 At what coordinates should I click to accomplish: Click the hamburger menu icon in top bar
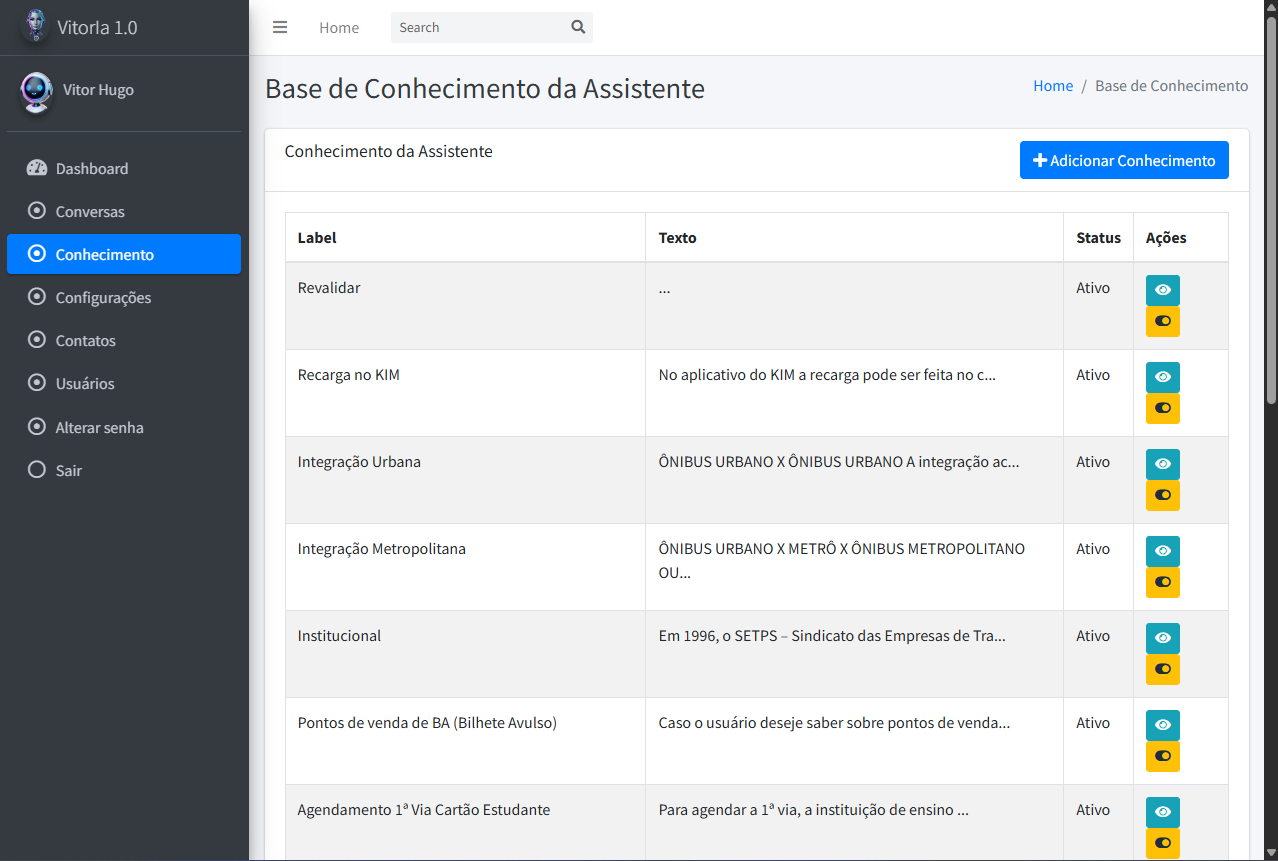[x=280, y=28]
